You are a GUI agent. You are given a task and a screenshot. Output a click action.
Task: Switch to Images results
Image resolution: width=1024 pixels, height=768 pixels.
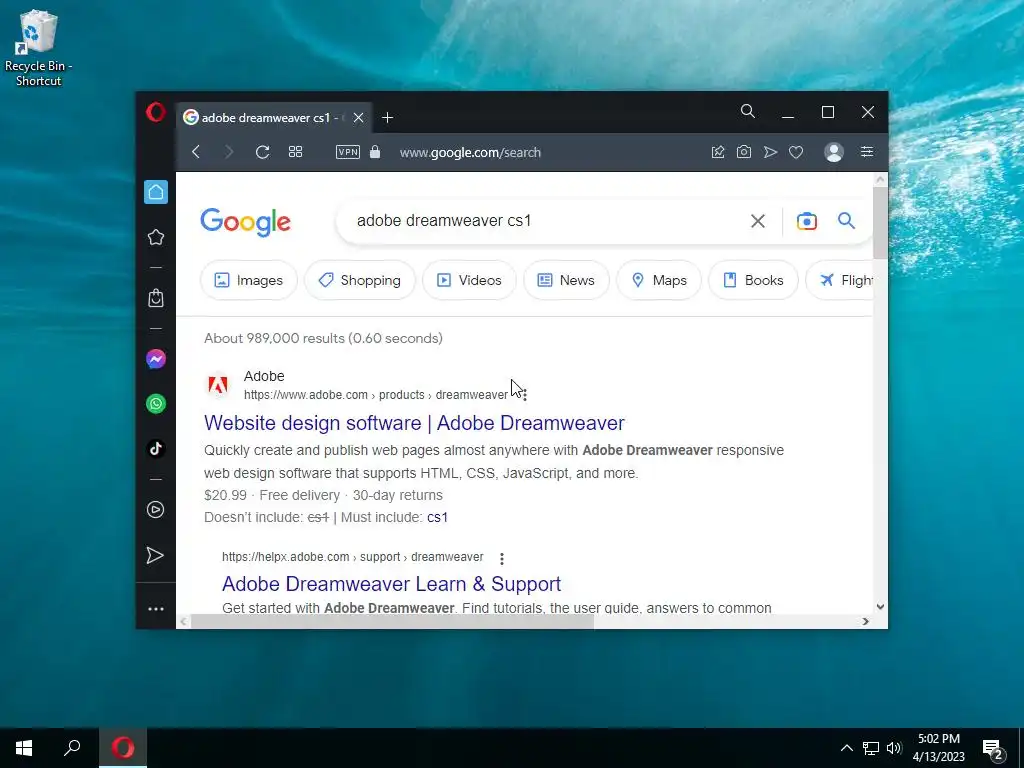pyautogui.click(x=249, y=280)
